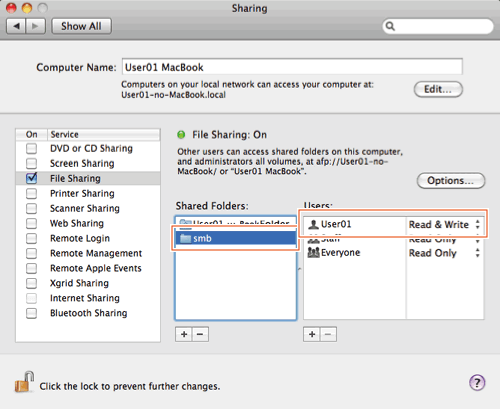Click the Computer Name text field
Viewport: 500px width, 409px height.
[x=292, y=67]
